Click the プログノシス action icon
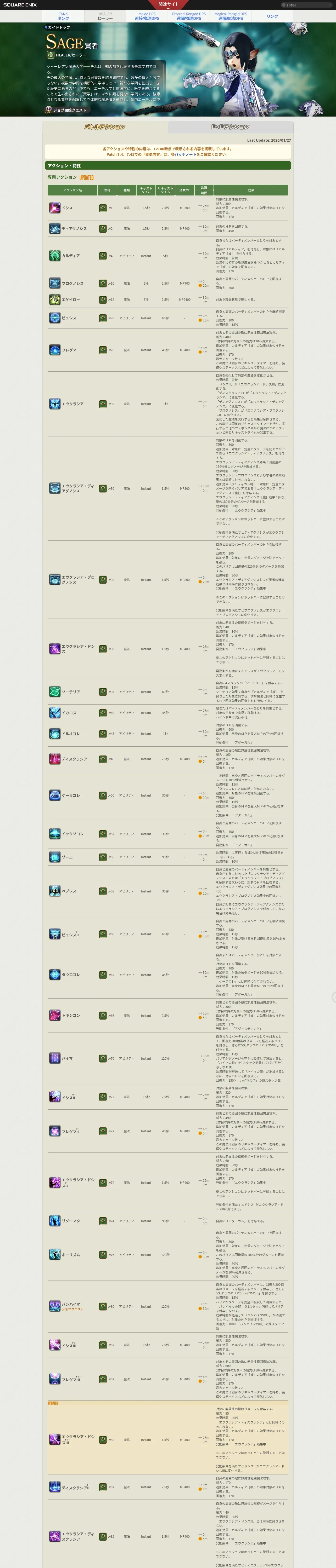Viewport: 336px width, 1568px height. click(55, 283)
